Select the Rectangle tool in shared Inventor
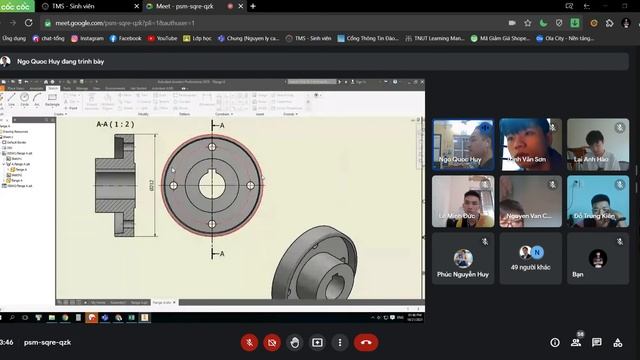 tap(52, 100)
